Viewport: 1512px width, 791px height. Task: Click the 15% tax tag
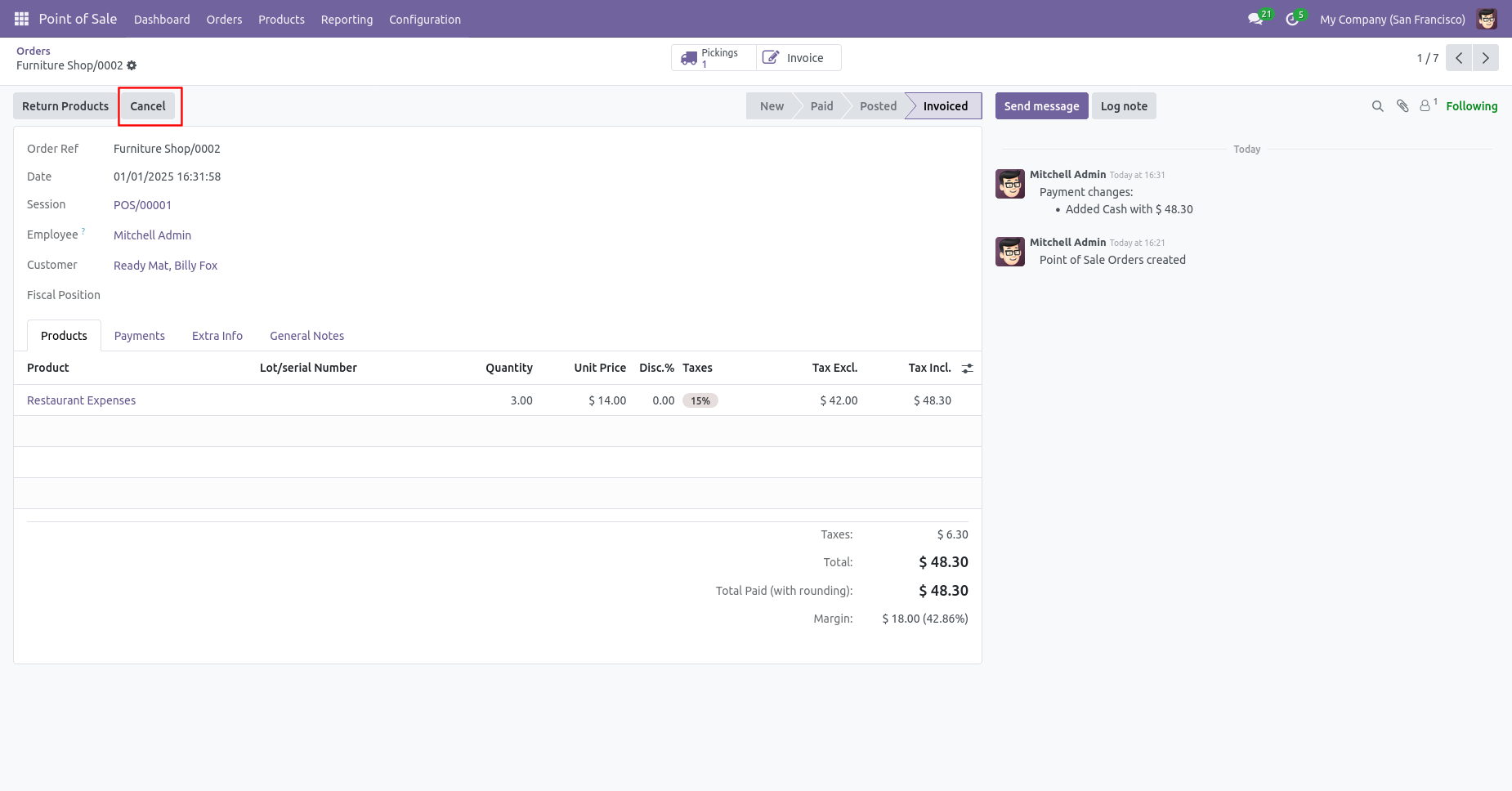700,400
